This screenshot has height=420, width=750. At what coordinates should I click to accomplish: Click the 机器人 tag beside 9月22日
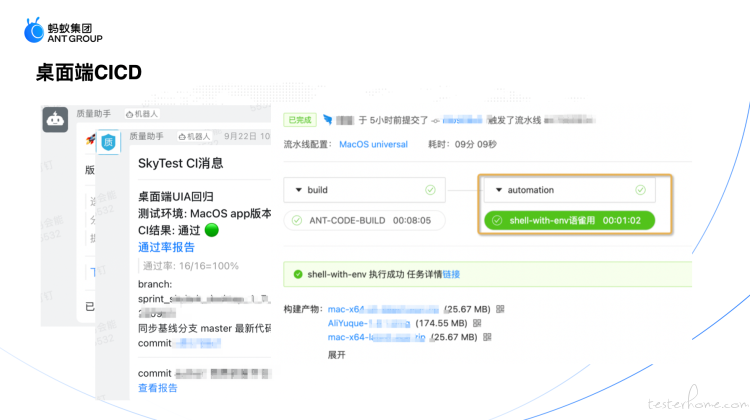pos(194,136)
